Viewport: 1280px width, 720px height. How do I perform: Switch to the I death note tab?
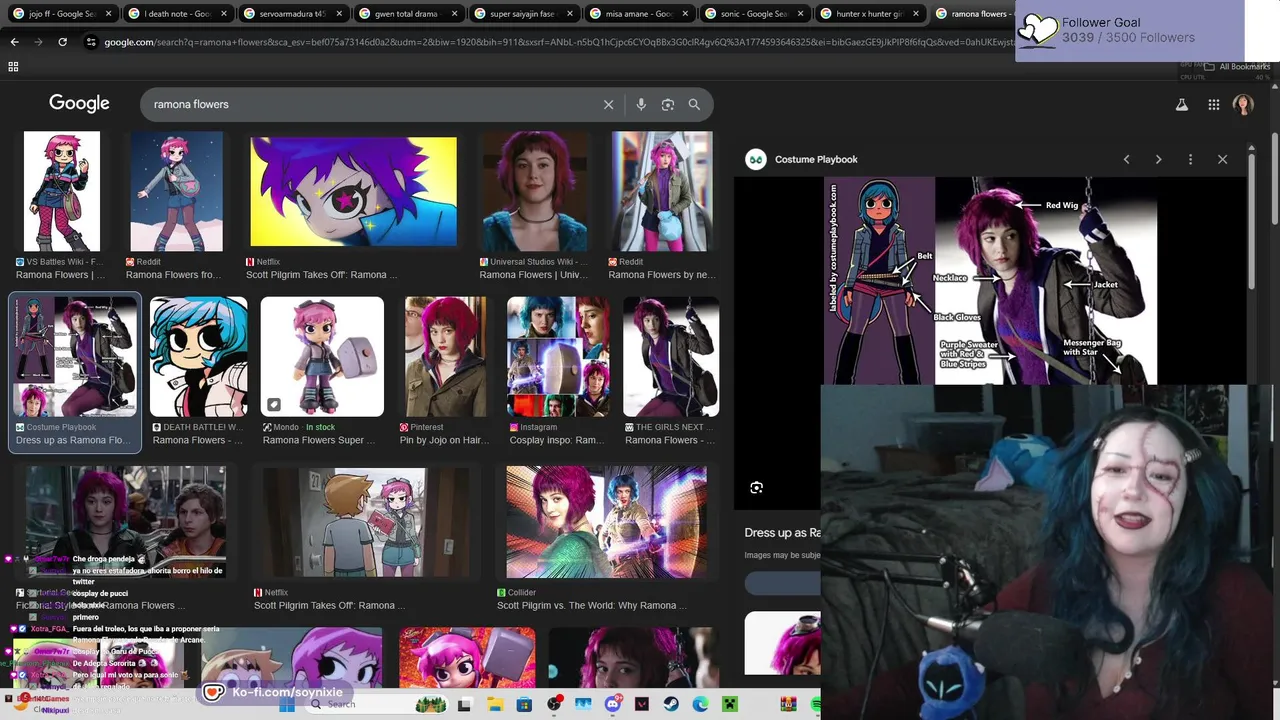pos(177,14)
